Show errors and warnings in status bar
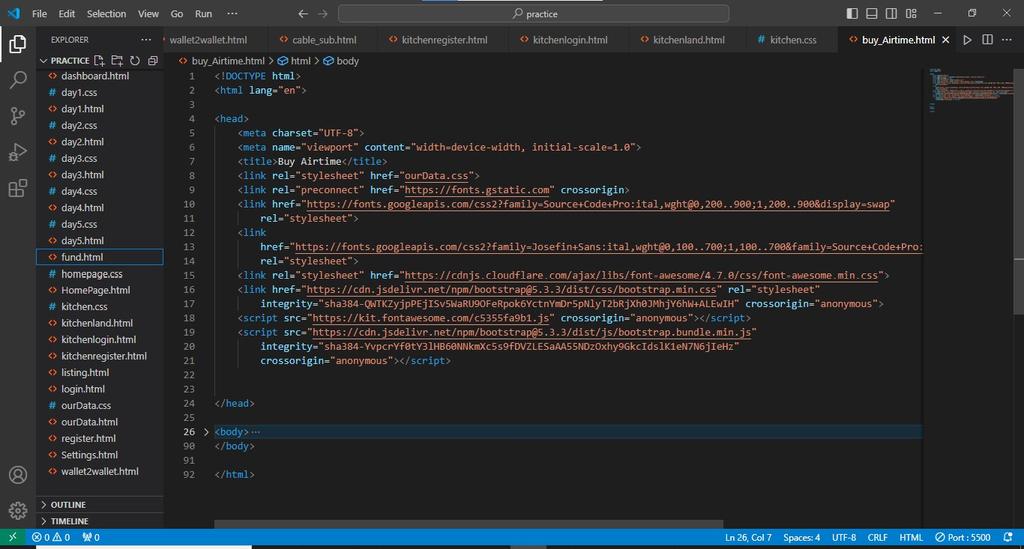The image size is (1024, 549). (x=51, y=537)
